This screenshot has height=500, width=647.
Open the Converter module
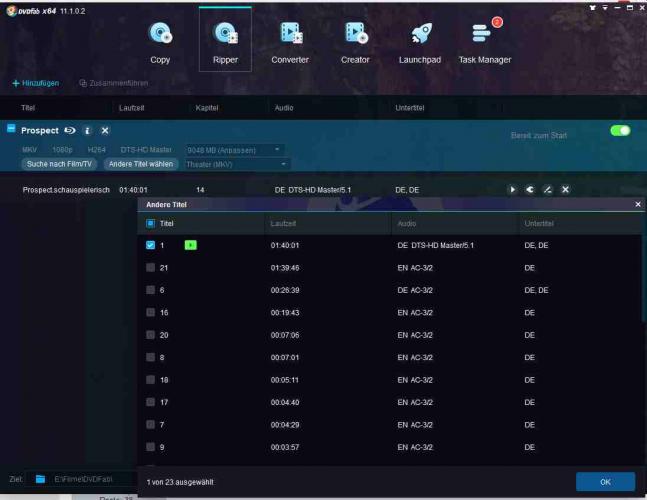coord(290,43)
